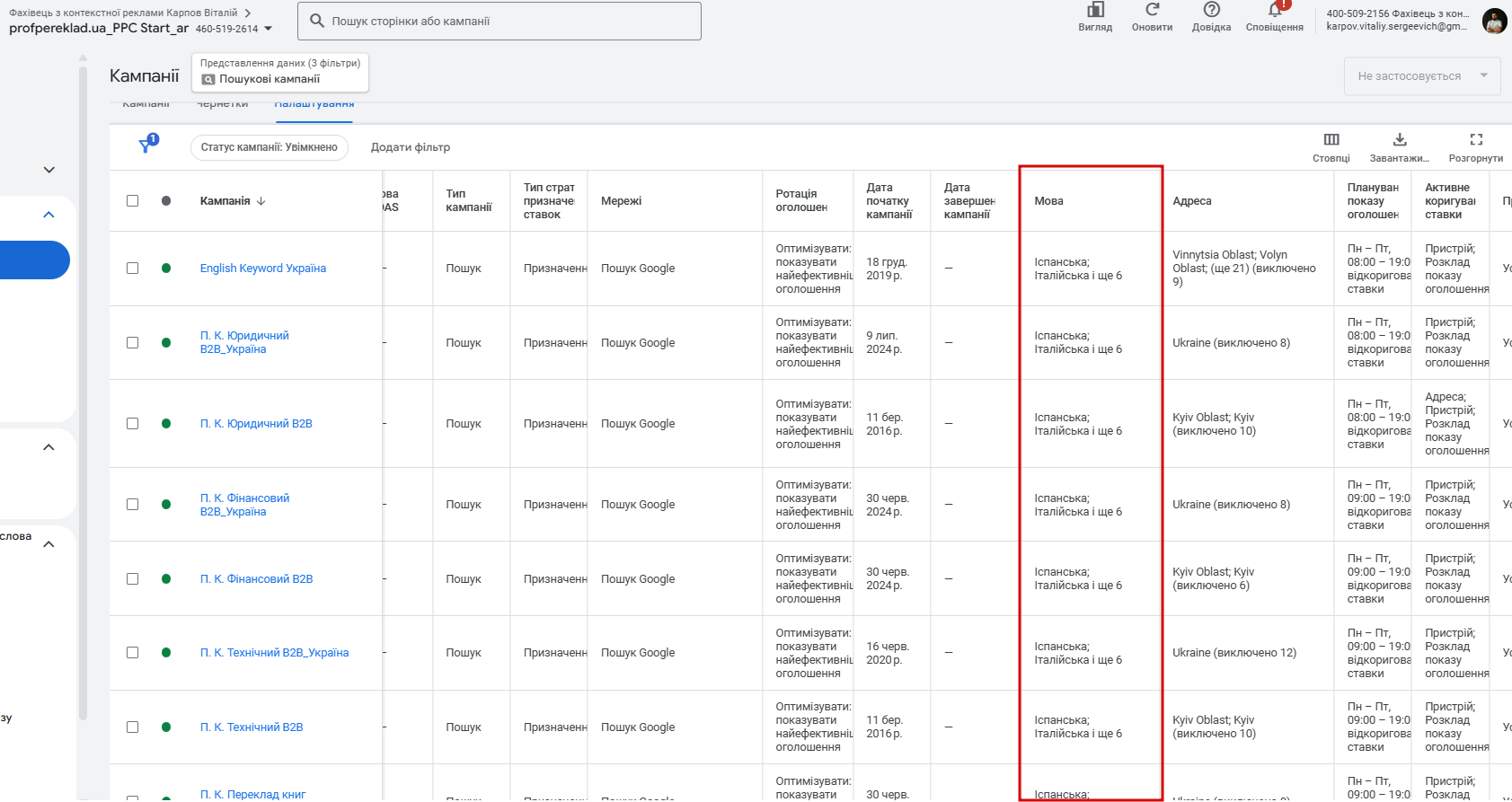
Task: Collapse the sidebar слова section
Action: coord(49,544)
